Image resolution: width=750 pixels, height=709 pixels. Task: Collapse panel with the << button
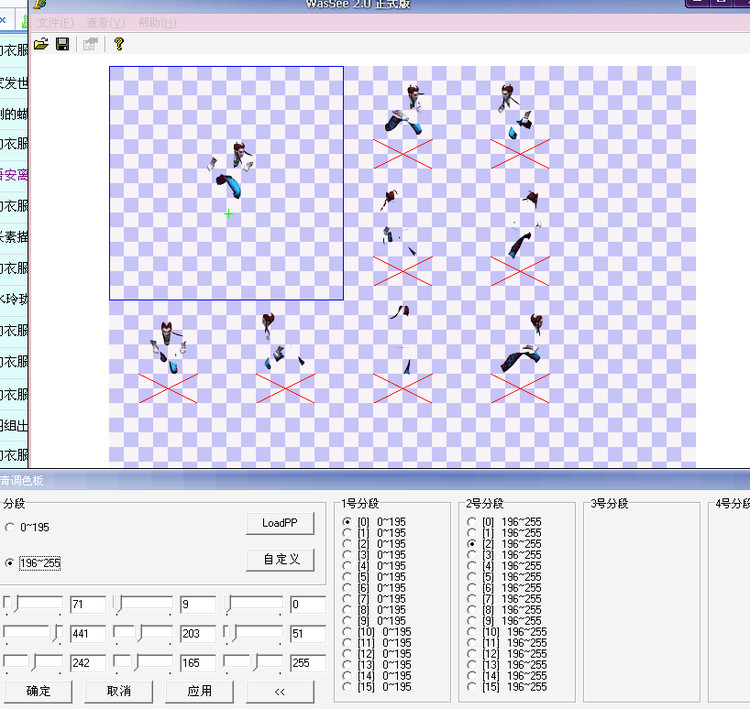point(280,691)
